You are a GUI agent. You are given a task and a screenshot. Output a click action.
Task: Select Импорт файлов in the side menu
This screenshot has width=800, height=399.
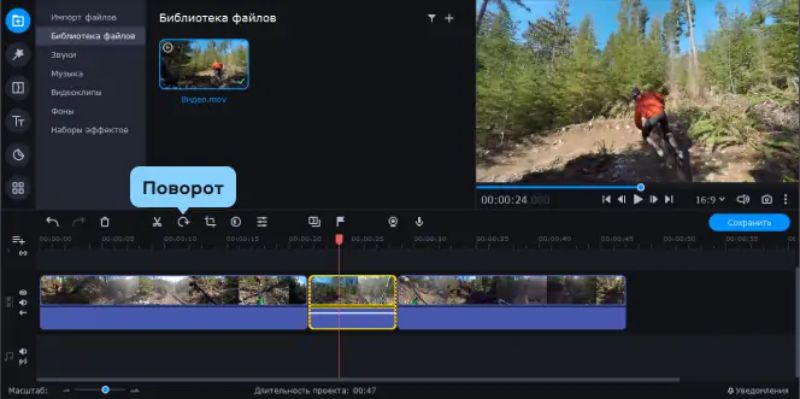pos(84,17)
